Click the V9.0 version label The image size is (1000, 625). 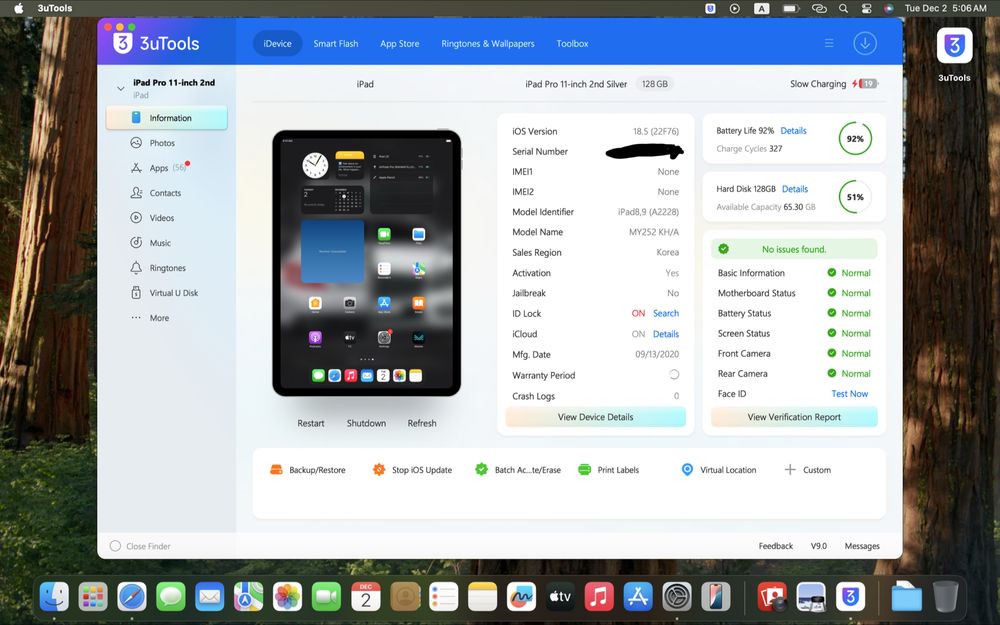click(819, 546)
